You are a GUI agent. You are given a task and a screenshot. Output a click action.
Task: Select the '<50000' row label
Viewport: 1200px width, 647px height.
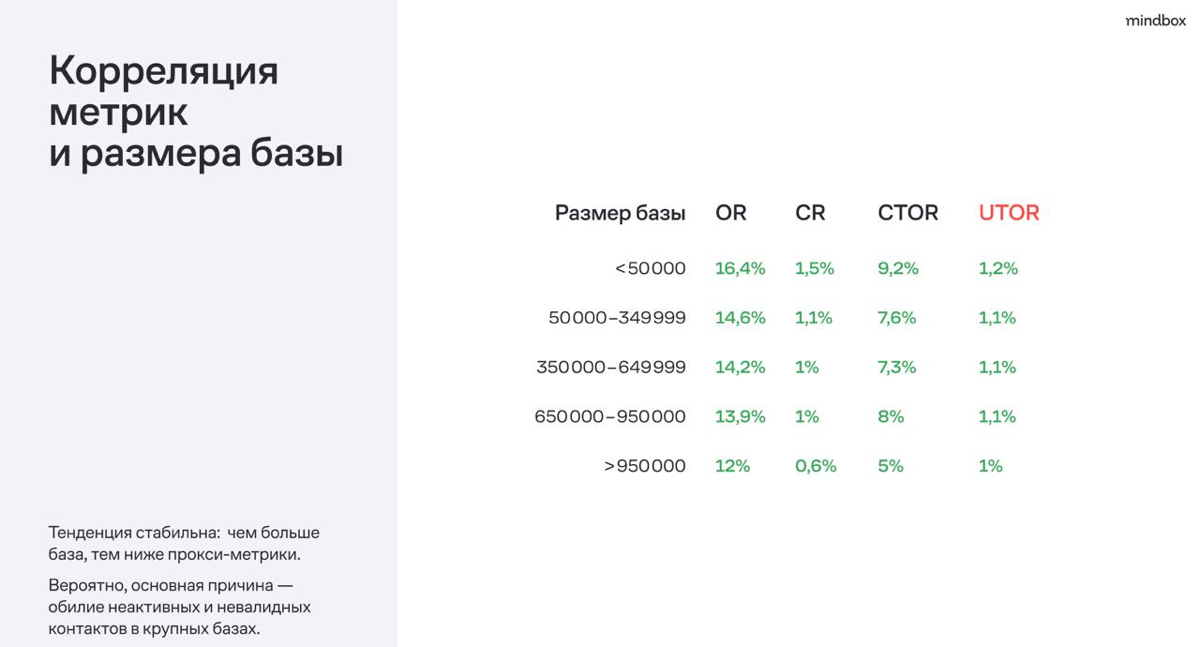(650, 268)
